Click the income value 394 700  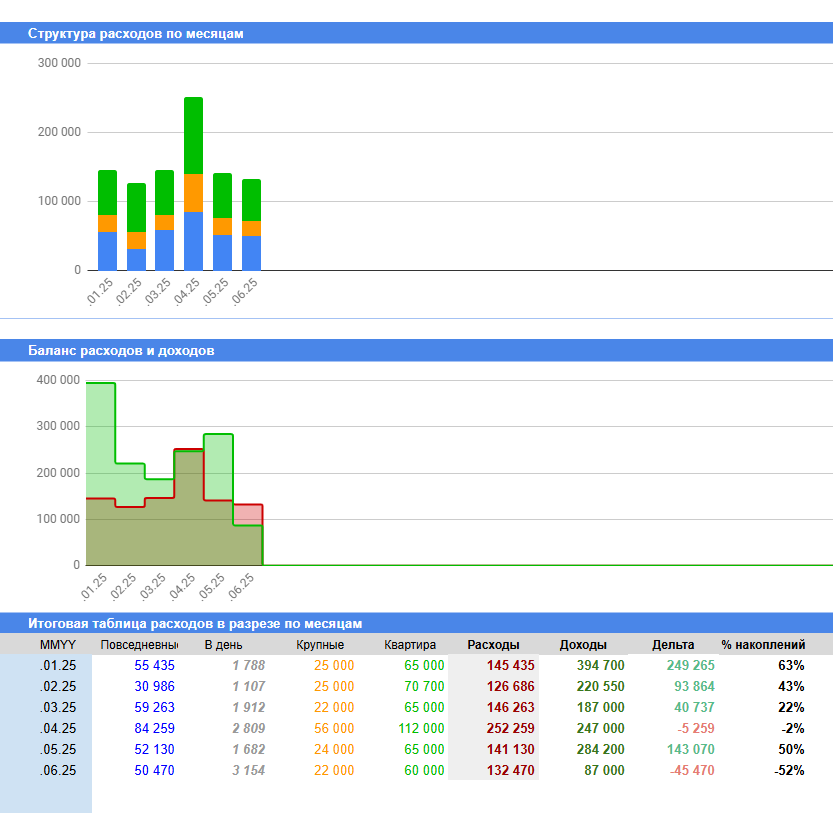coord(601,665)
